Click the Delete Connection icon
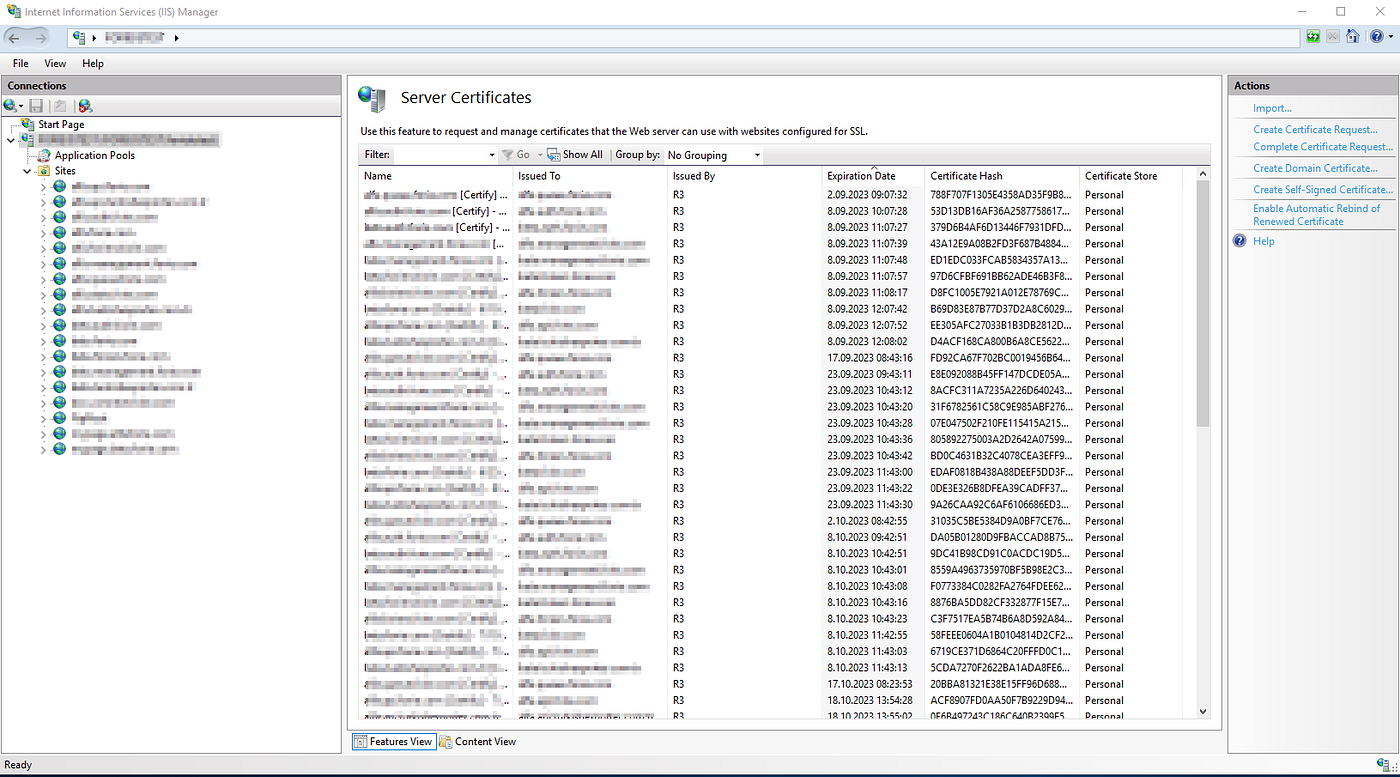This screenshot has height=777, width=1400. (84, 106)
